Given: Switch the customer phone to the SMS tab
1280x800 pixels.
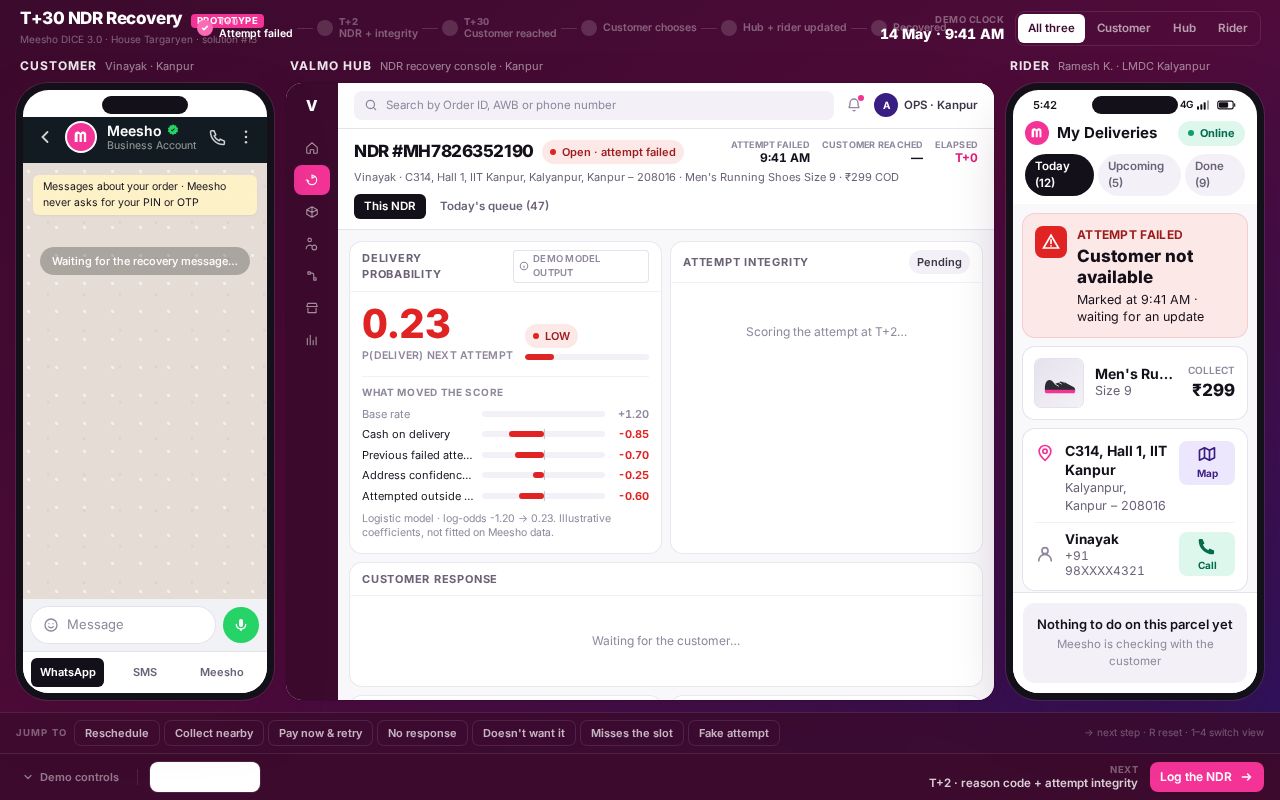Looking at the screenshot, I should click(145, 672).
